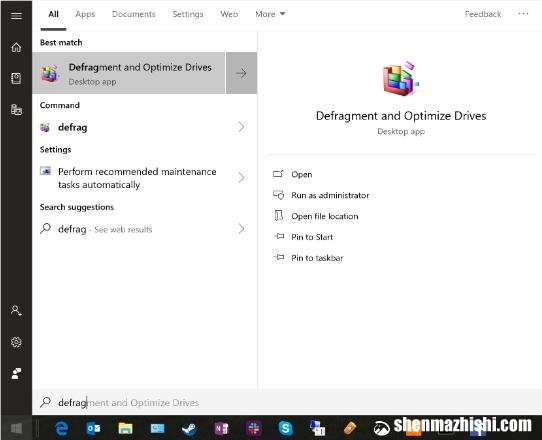This screenshot has height=440, width=542.
Task: Switch to the Documents tab
Action: pyautogui.click(x=133, y=14)
